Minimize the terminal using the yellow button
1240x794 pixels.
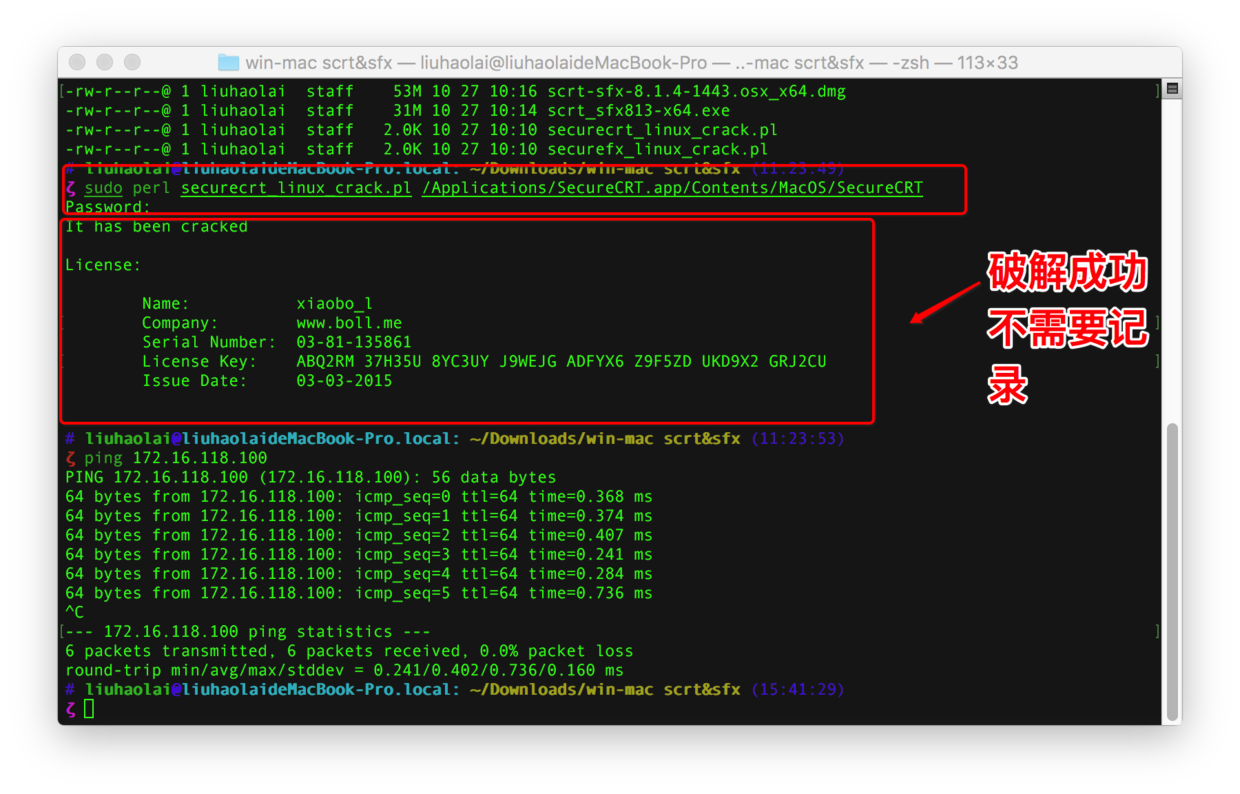pyautogui.click(x=104, y=62)
